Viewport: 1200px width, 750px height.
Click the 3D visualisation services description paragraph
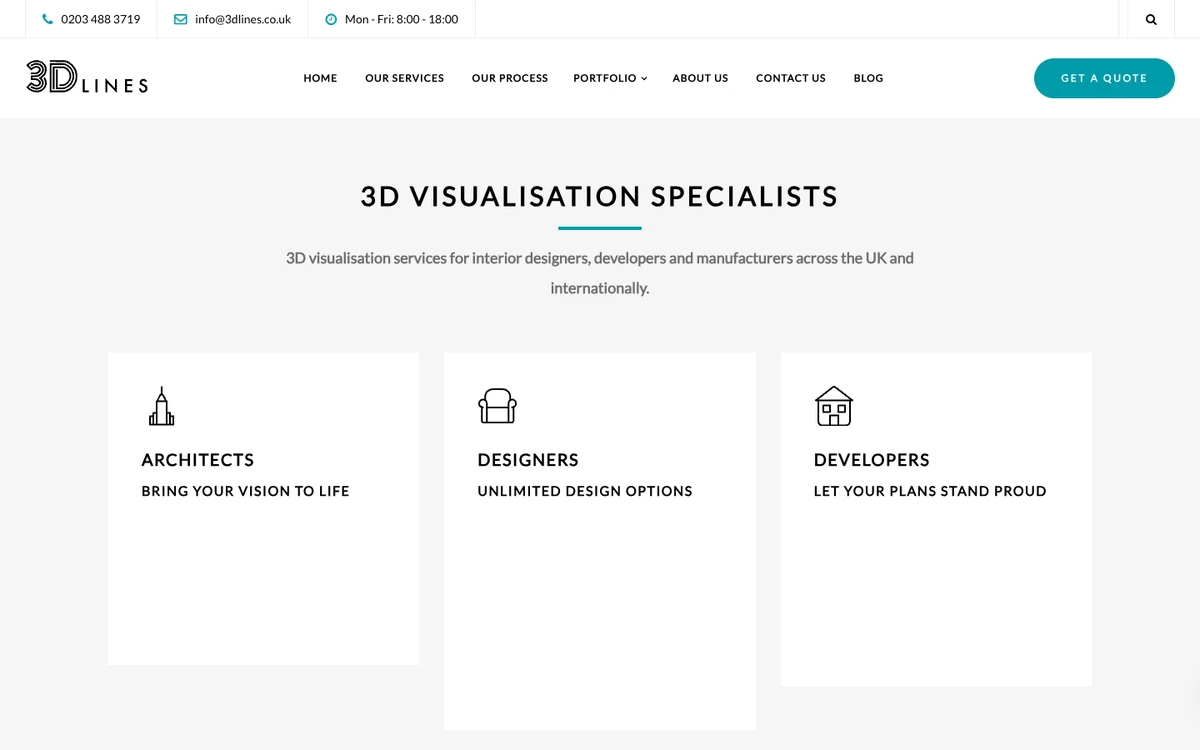coord(600,273)
